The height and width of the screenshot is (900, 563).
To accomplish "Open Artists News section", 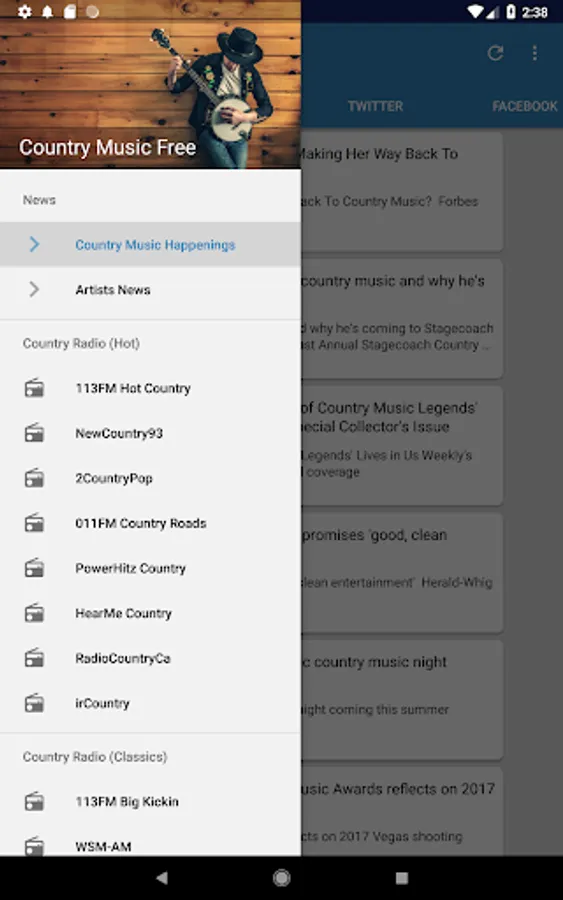I will (150, 290).
